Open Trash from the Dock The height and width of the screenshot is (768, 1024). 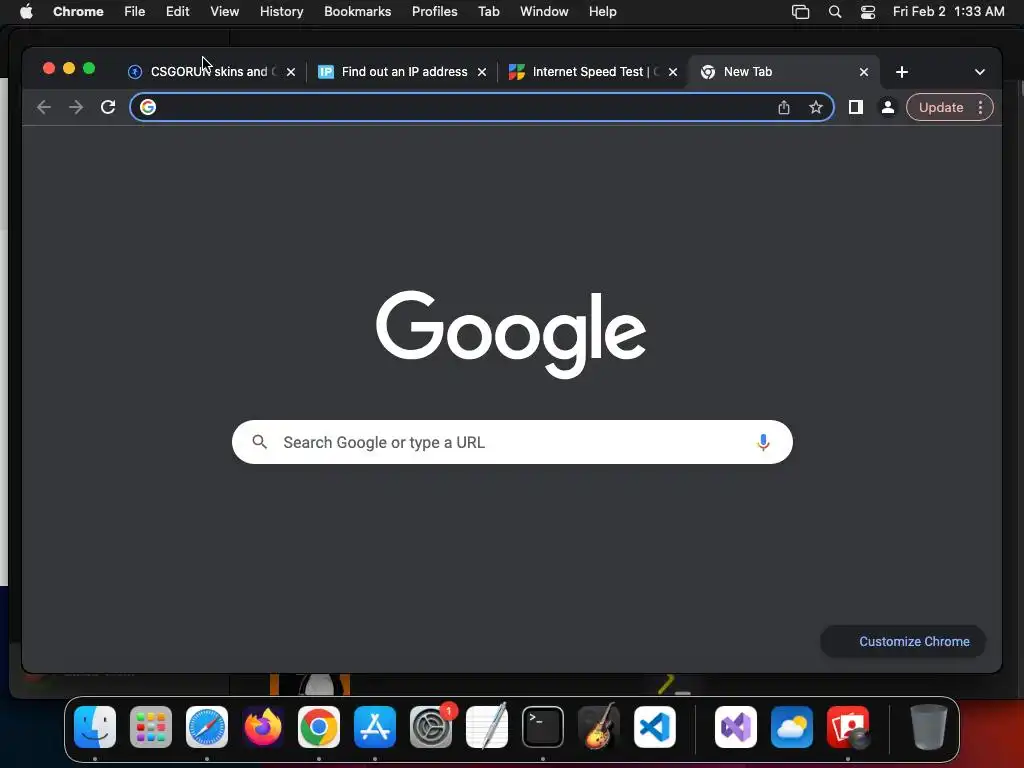point(929,727)
